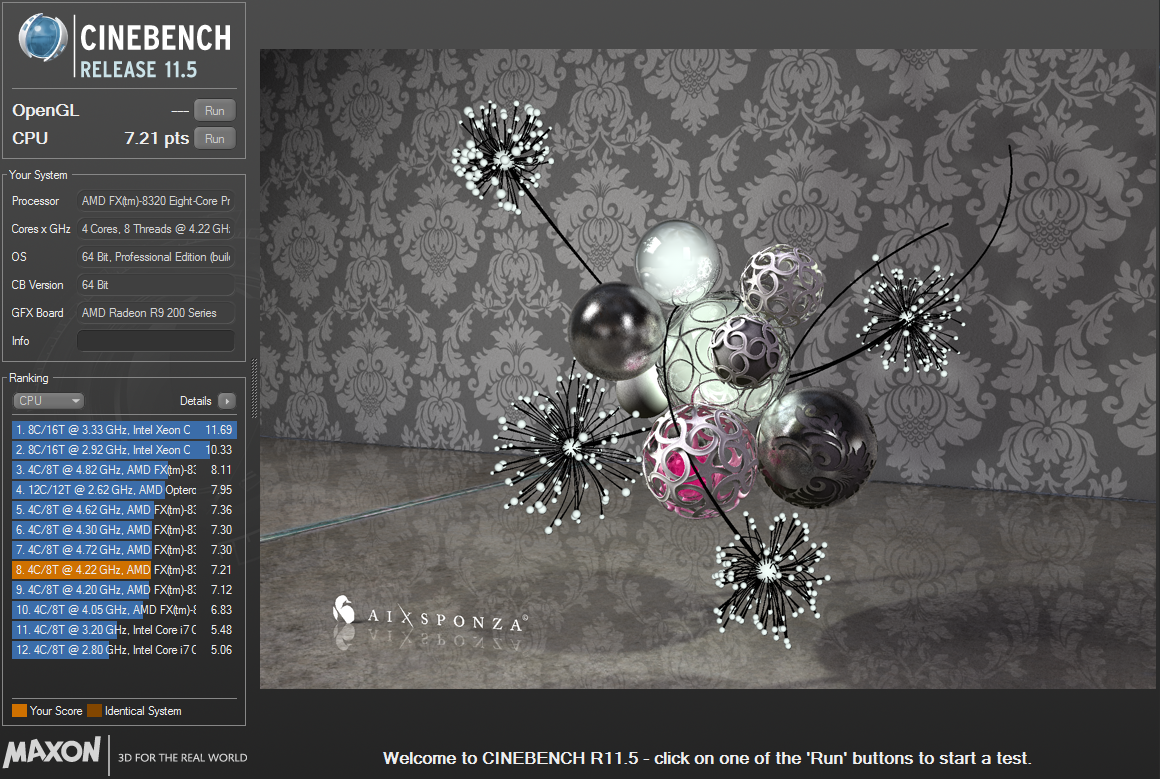
Task: Run the CPU benchmark
Action: (x=215, y=138)
